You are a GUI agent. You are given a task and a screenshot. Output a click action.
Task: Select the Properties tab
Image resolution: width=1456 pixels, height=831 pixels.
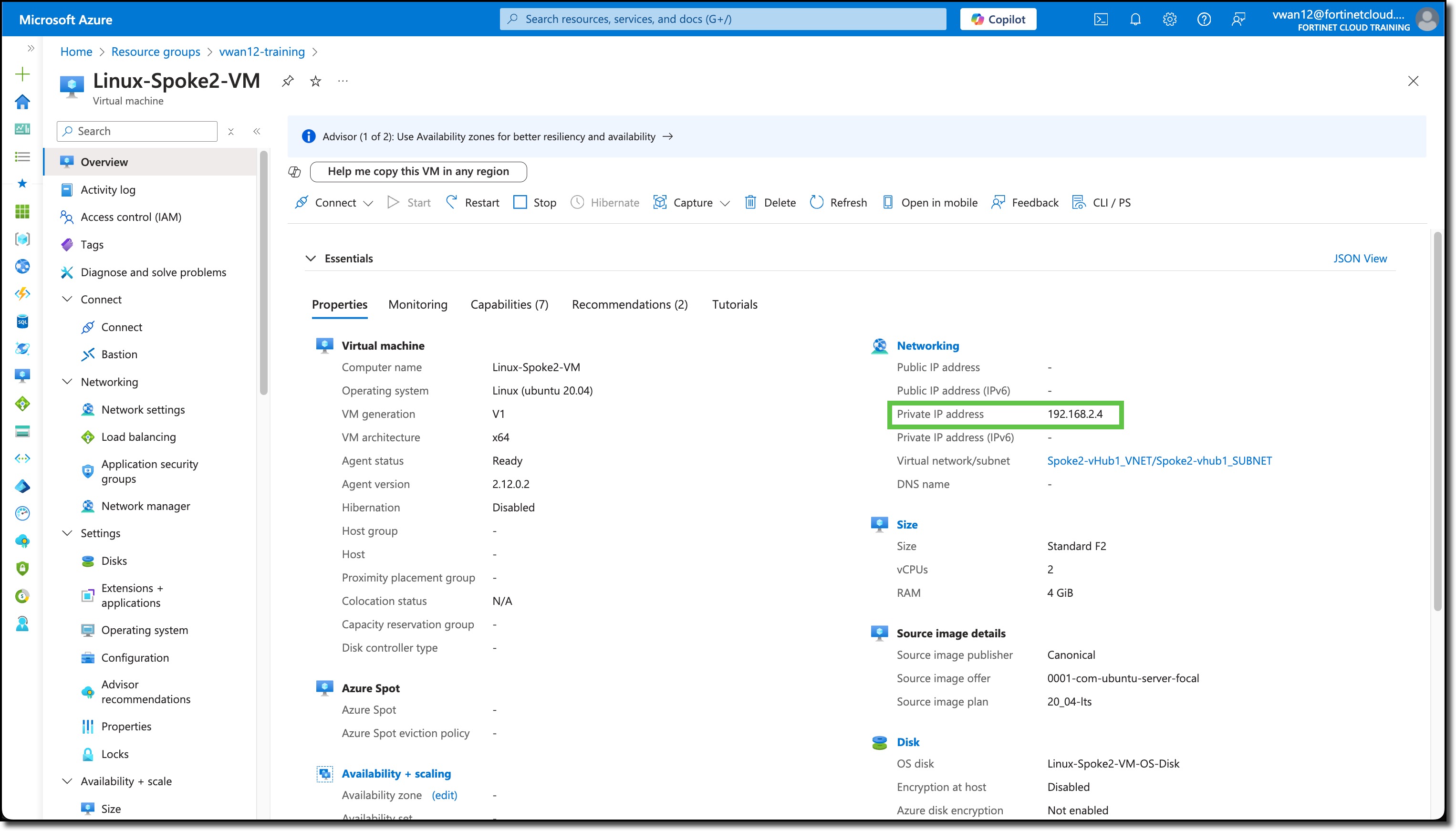coord(340,305)
